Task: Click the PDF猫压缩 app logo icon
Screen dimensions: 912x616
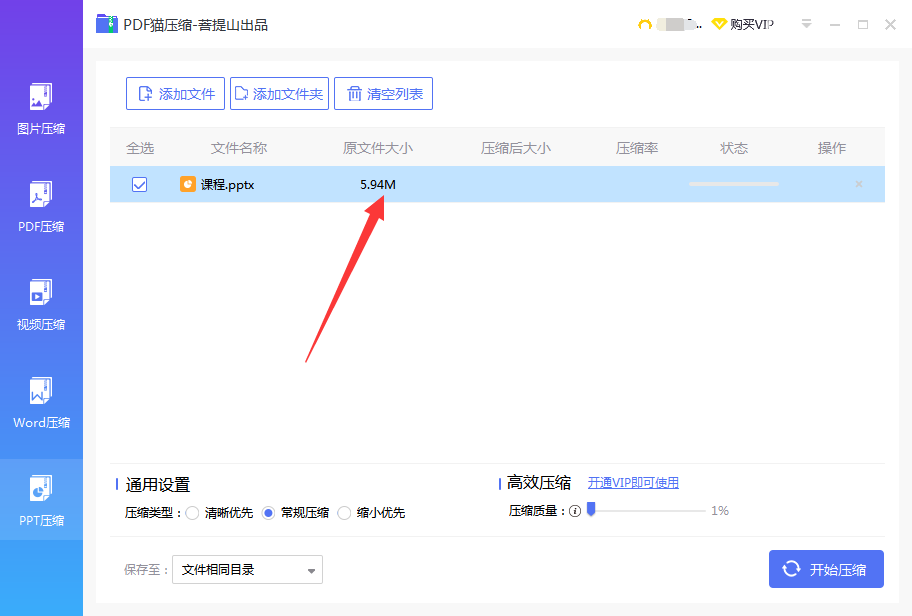Action: (x=107, y=24)
